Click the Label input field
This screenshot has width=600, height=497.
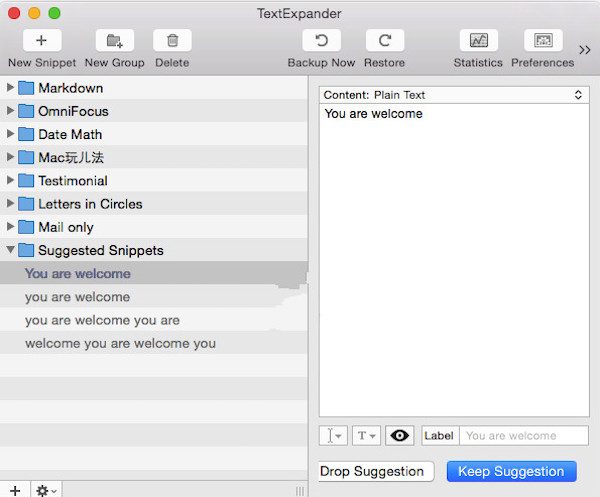click(x=524, y=435)
